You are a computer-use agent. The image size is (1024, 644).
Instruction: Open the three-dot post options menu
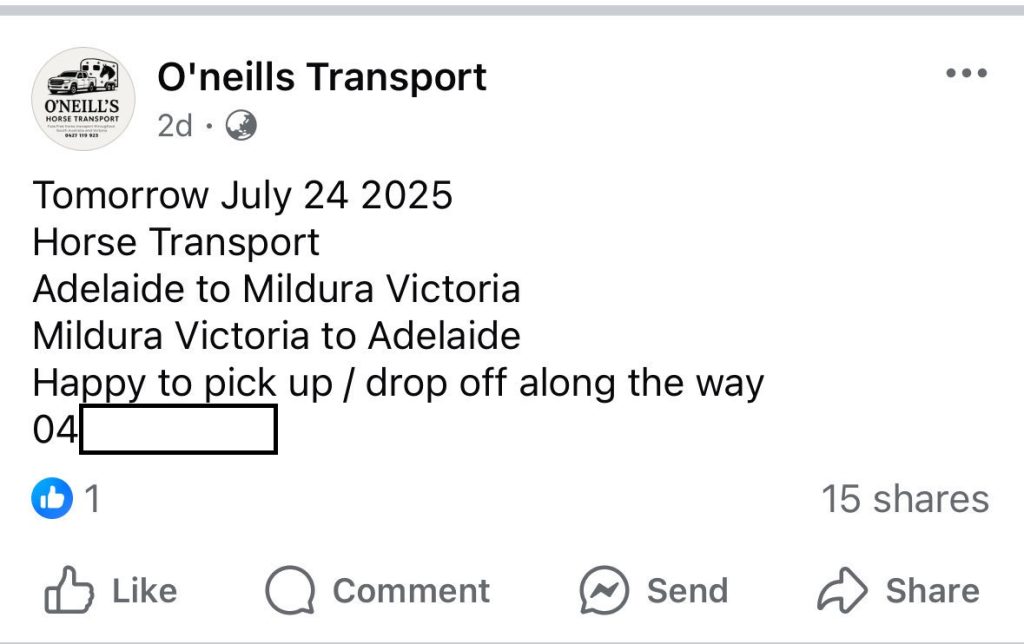point(966,75)
